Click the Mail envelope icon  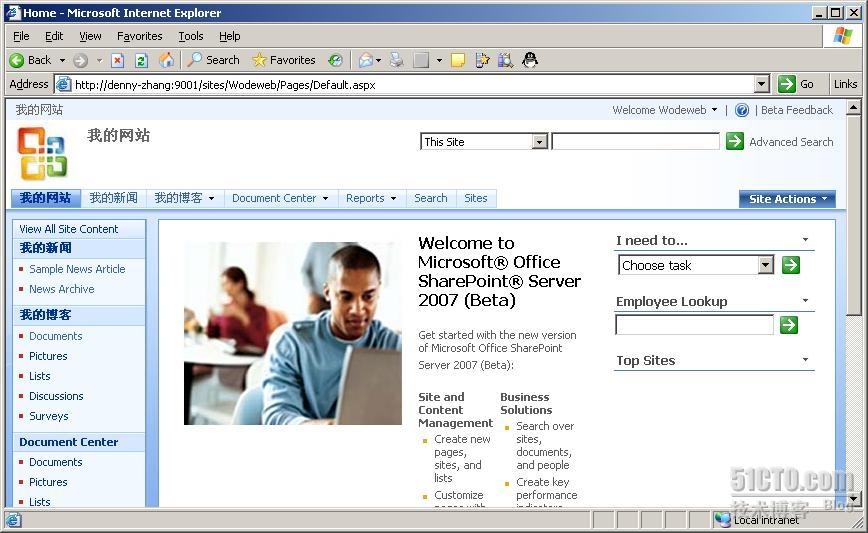point(365,60)
